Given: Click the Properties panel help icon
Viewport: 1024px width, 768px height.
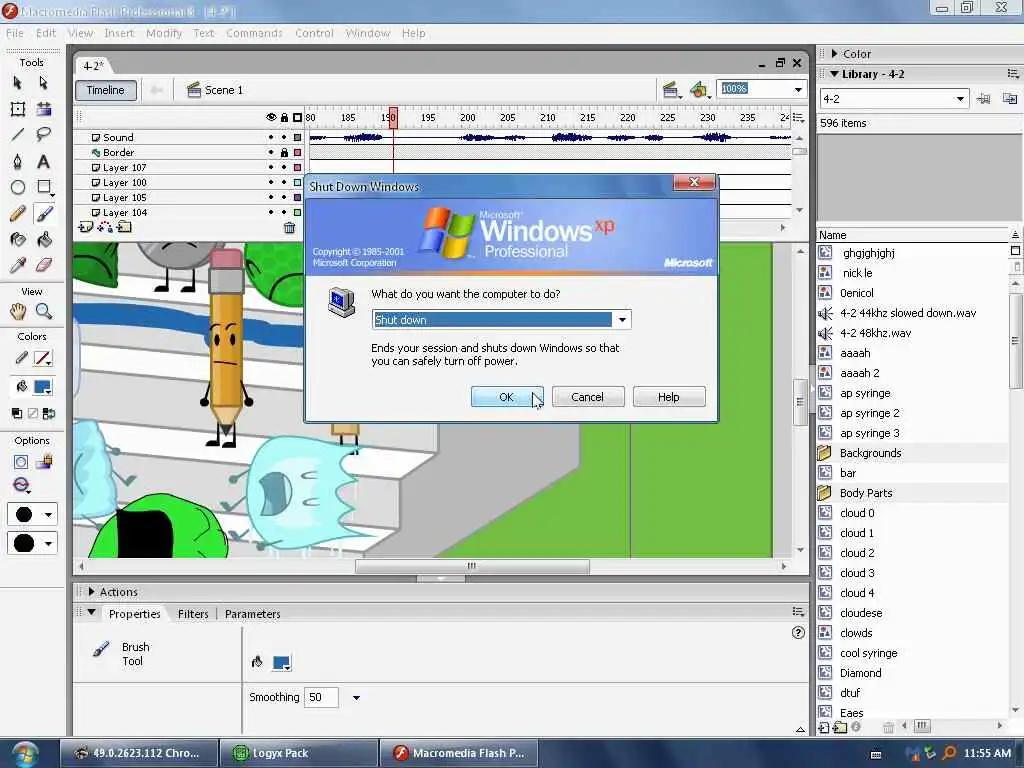Looking at the screenshot, I should point(798,632).
